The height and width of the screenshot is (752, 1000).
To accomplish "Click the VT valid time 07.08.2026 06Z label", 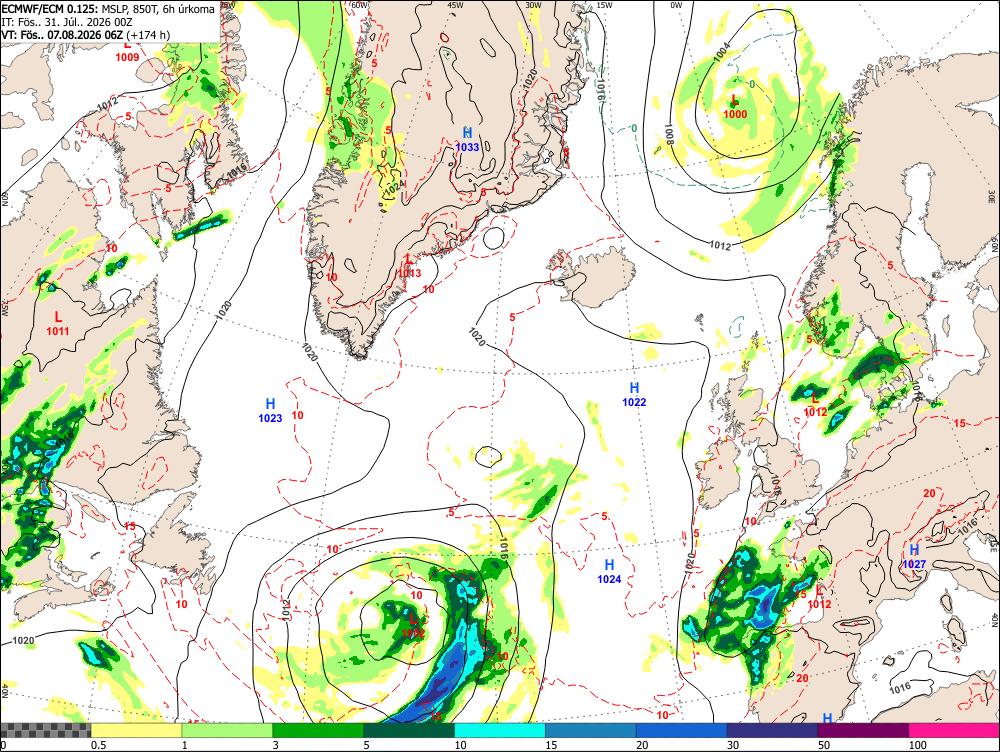I will pyautogui.click(x=85, y=34).
